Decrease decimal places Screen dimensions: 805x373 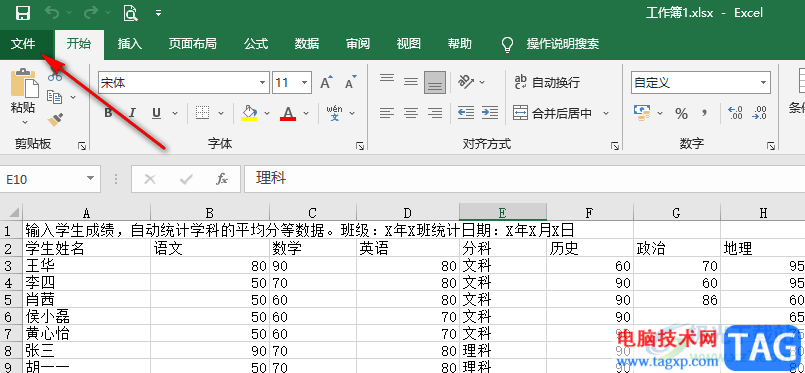pos(759,113)
